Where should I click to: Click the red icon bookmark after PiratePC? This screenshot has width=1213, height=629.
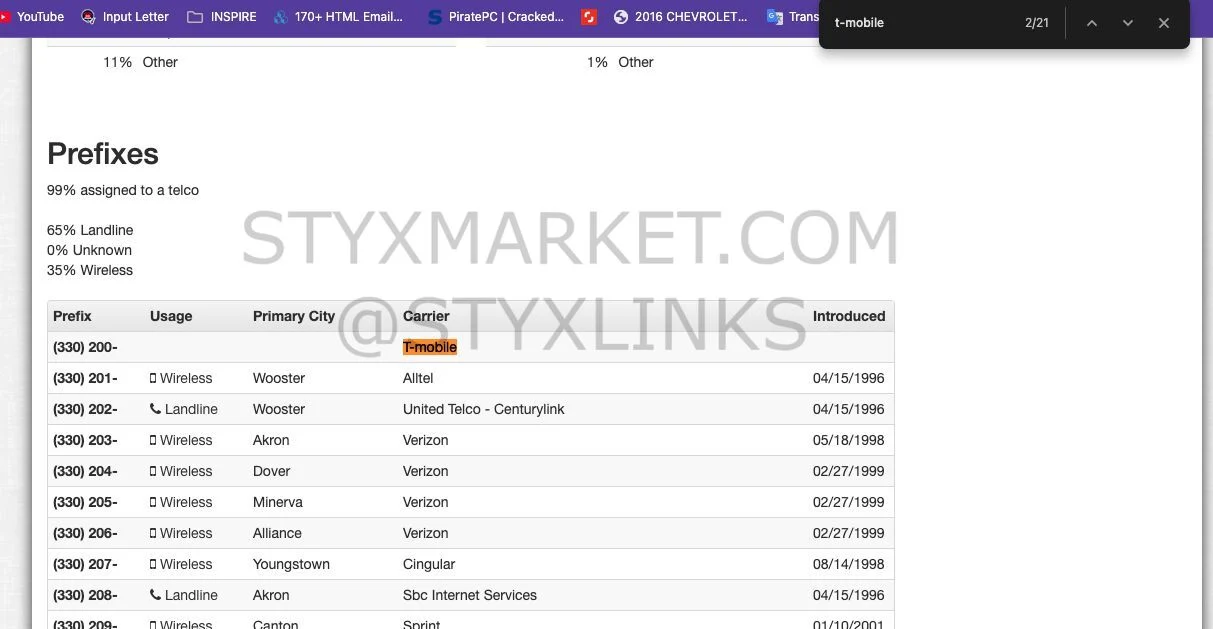pyautogui.click(x=590, y=17)
